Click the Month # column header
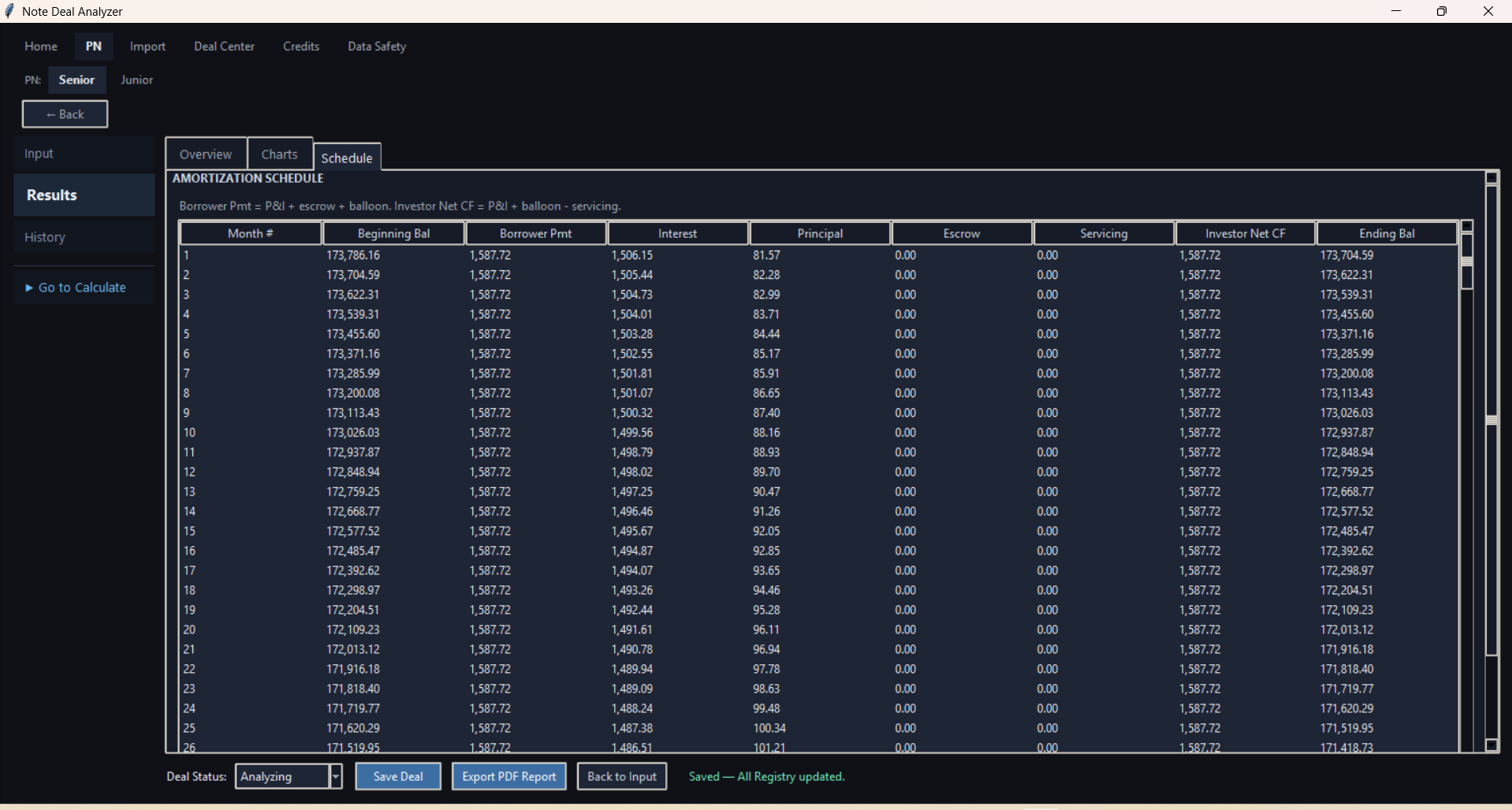The width and height of the screenshot is (1512, 810). [251, 233]
